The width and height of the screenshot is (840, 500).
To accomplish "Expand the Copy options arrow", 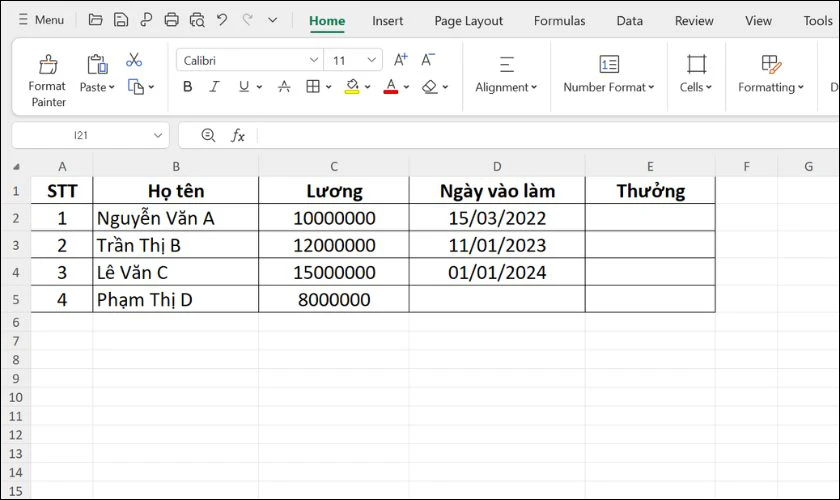I will 152,87.
